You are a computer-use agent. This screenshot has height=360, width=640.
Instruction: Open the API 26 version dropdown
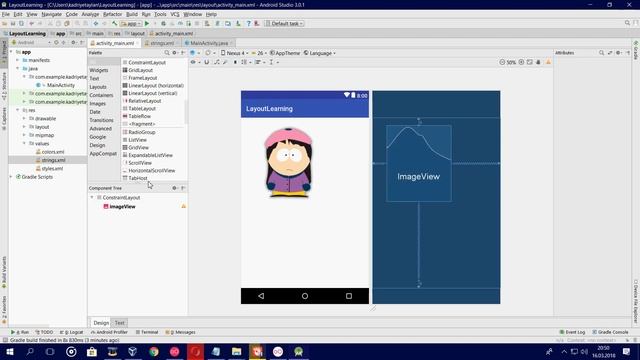coord(258,53)
